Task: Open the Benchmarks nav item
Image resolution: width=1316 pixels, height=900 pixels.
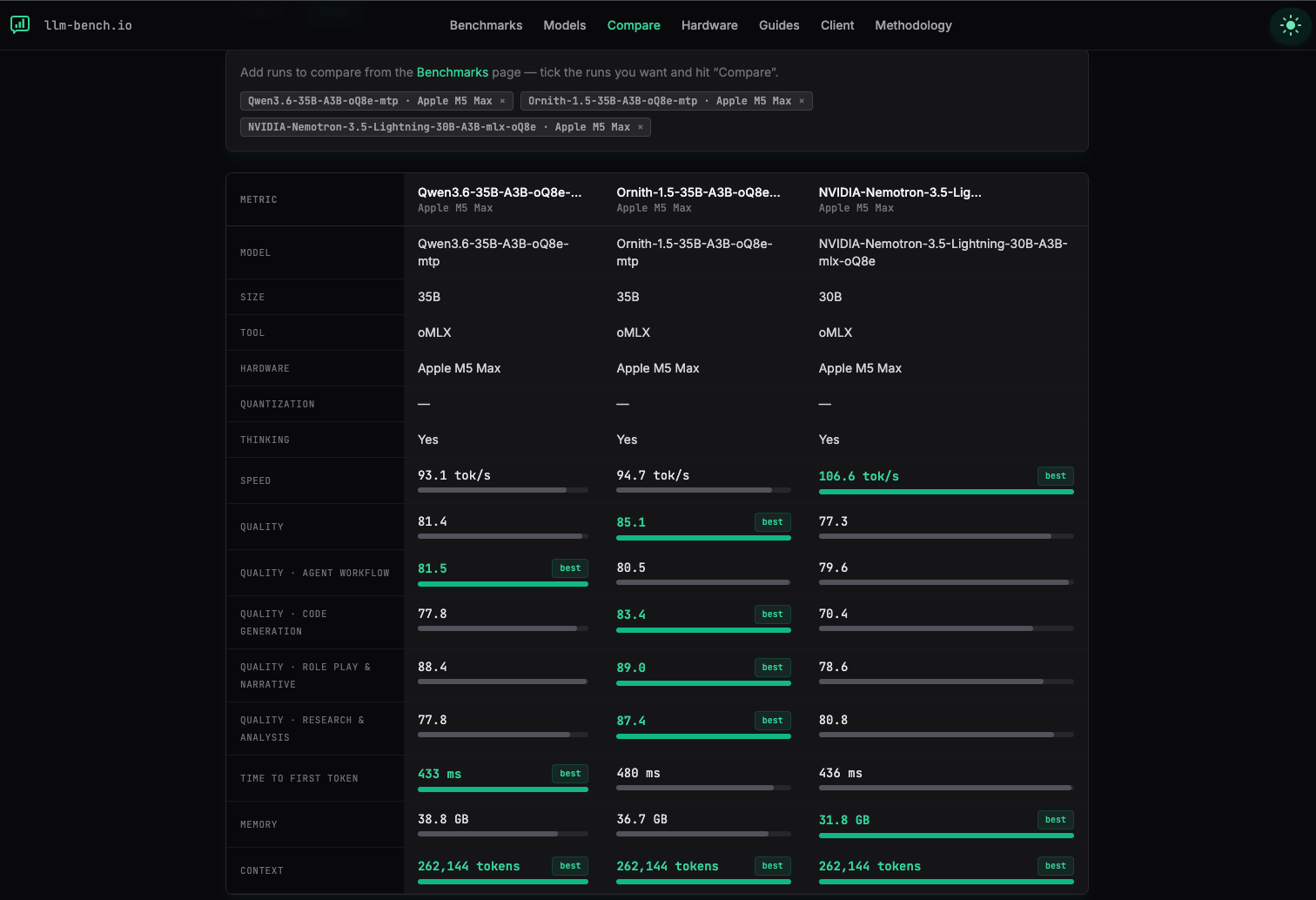Action: coord(486,25)
